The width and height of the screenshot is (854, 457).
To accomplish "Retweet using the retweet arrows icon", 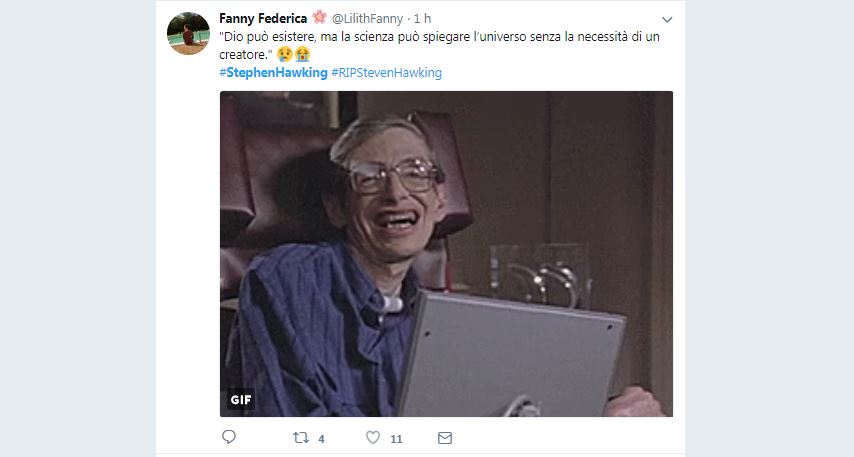I will tap(301, 437).
